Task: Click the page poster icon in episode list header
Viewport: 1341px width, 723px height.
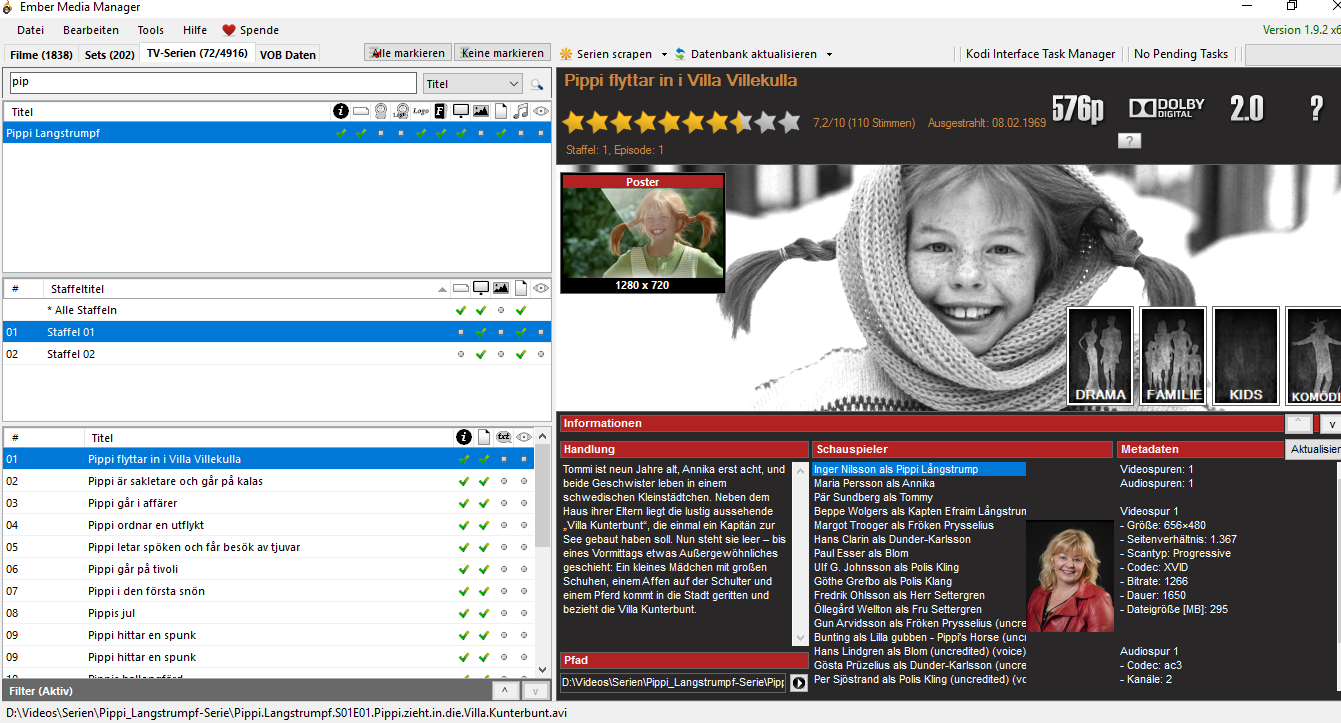Action: pyautogui.click(x=484, y=437)
